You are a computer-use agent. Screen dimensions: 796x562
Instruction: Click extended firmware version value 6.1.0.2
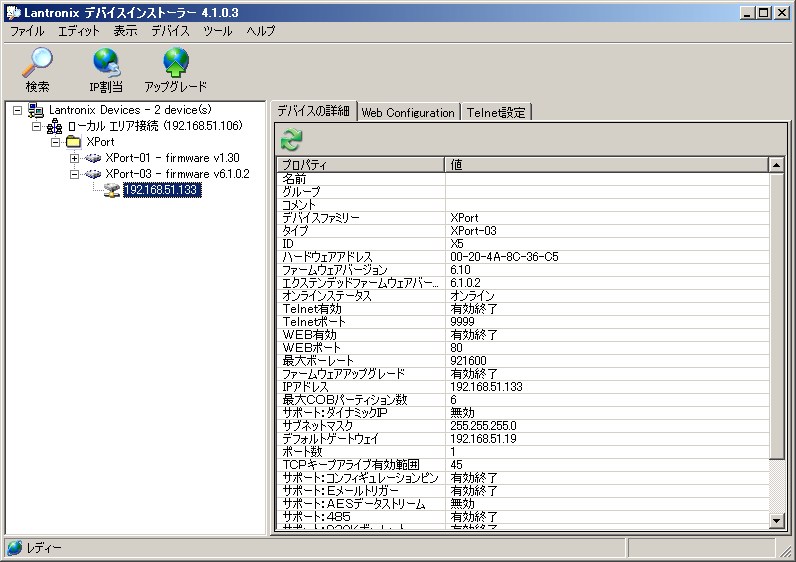click(466, 283)
